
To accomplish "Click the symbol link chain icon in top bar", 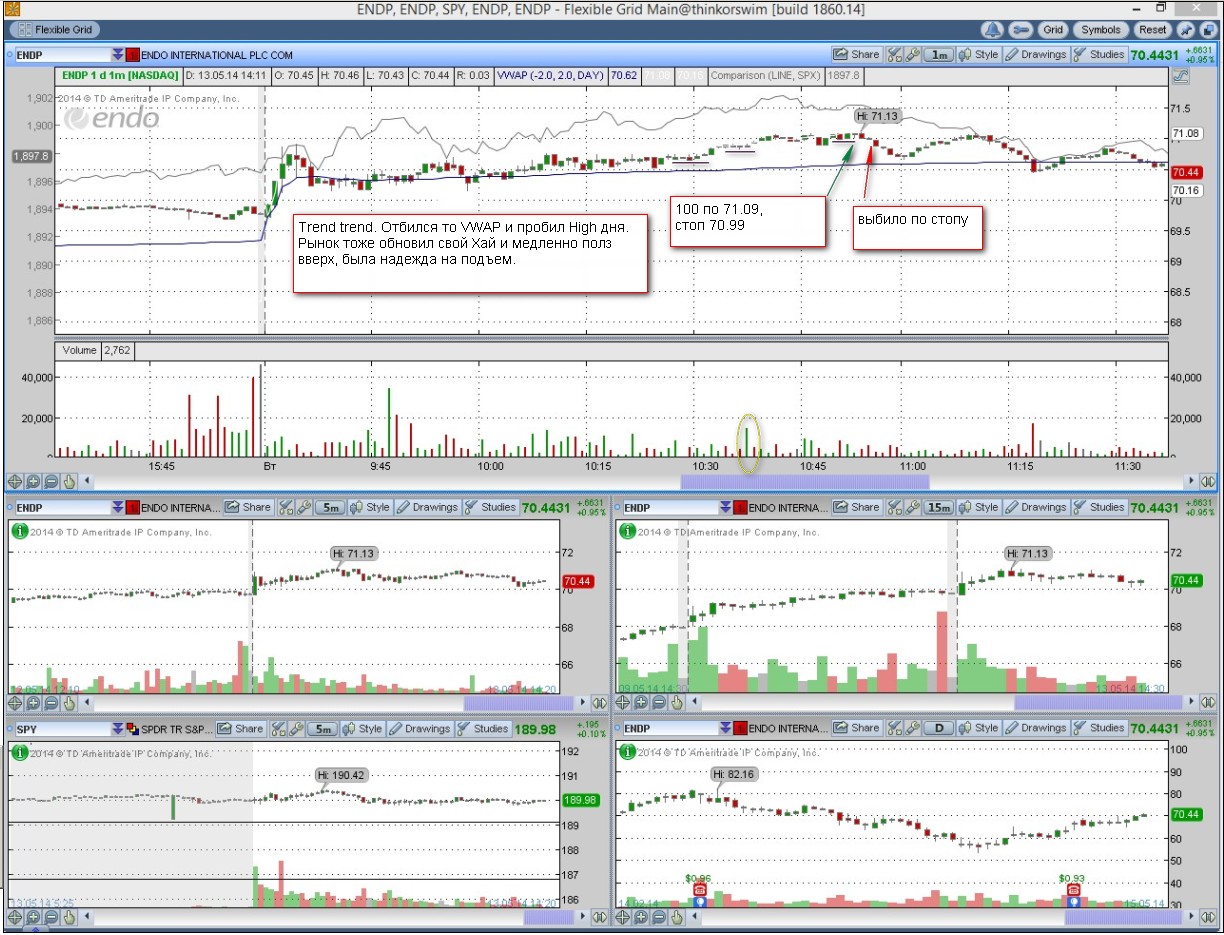I will point(1022,30).
